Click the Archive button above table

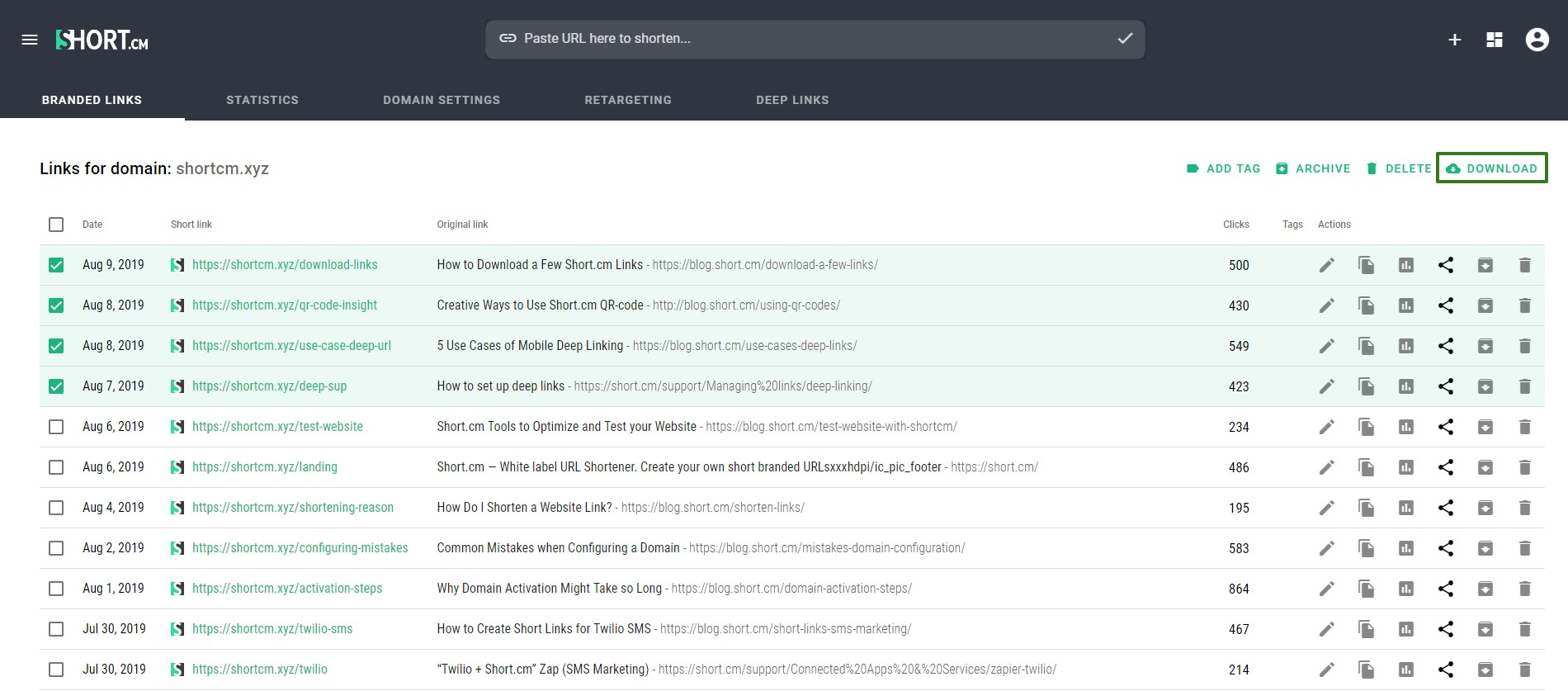tap(1313, 168)
